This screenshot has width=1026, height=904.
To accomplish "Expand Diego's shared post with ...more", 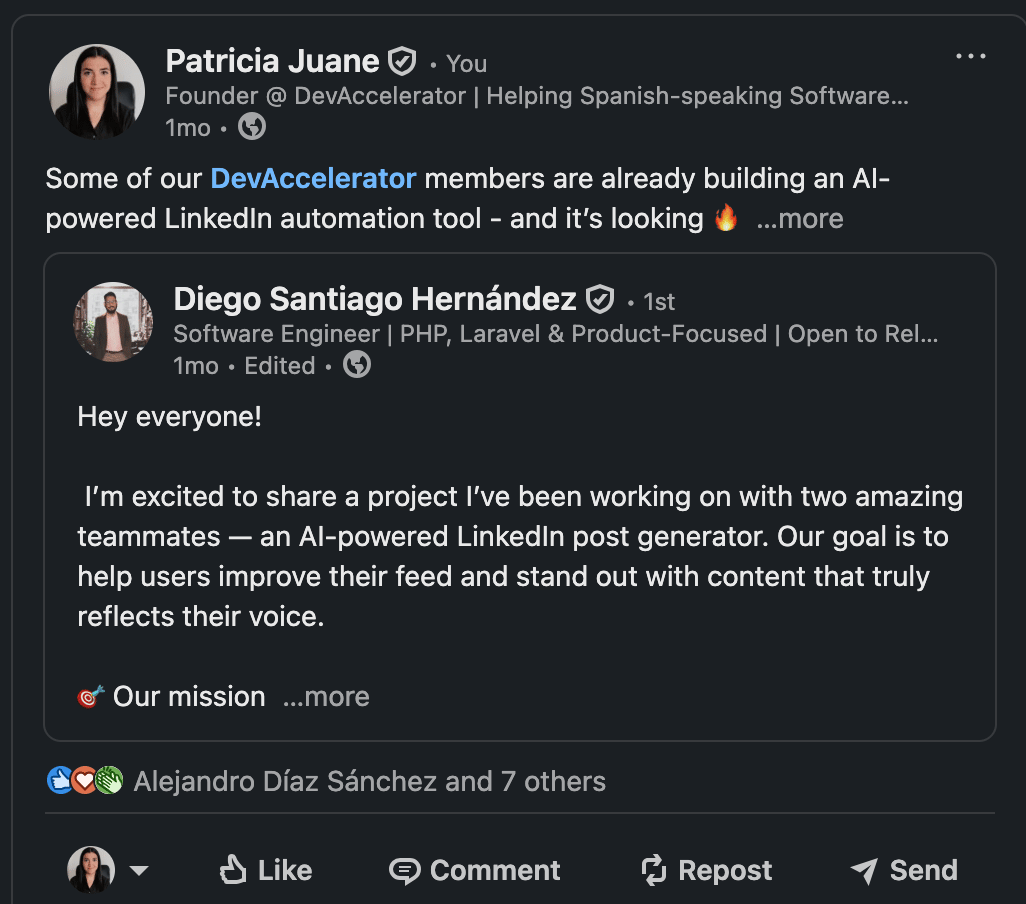I will tap(326, 697).
